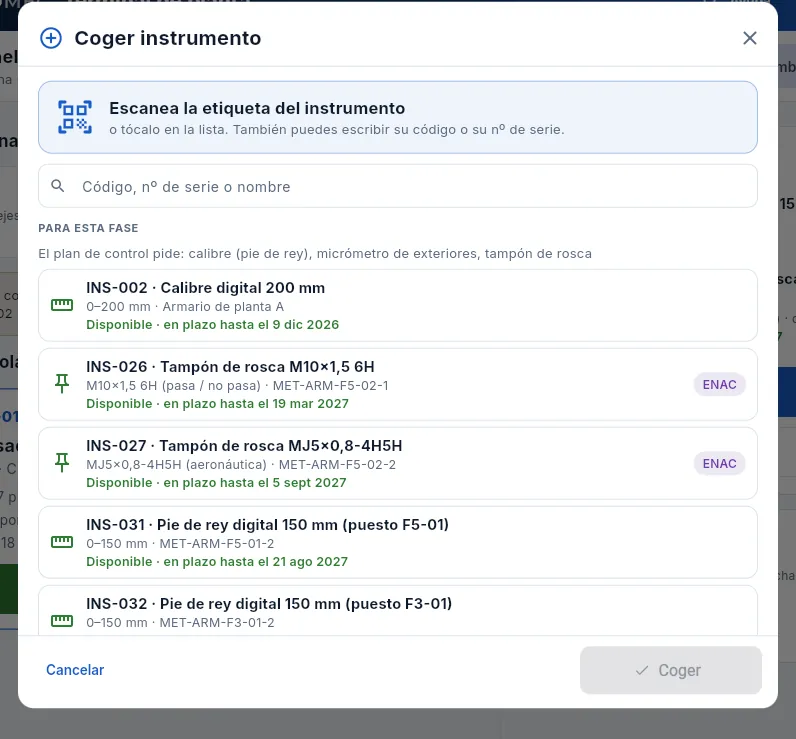The height and width of the screenshot is (739, 796).
Task: Click the 'El plan de control pide' description line
Action: coord(315,254)
